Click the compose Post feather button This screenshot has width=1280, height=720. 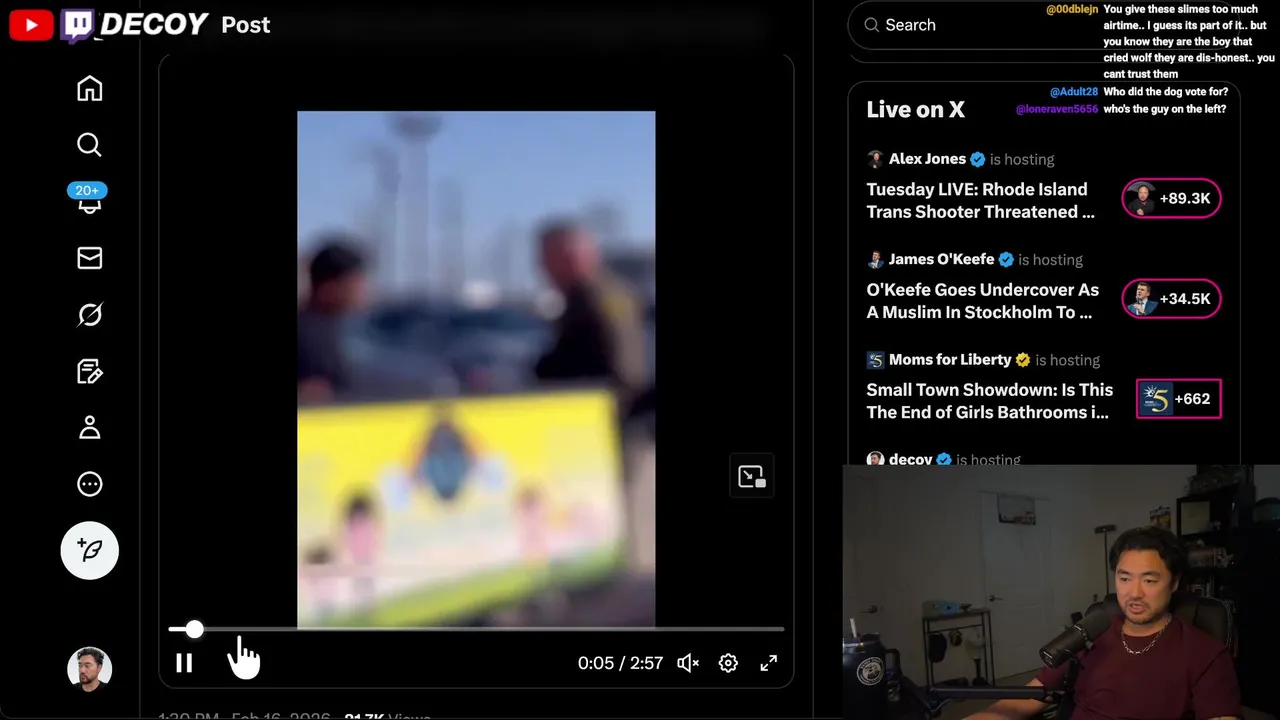(x=90, y=550)
